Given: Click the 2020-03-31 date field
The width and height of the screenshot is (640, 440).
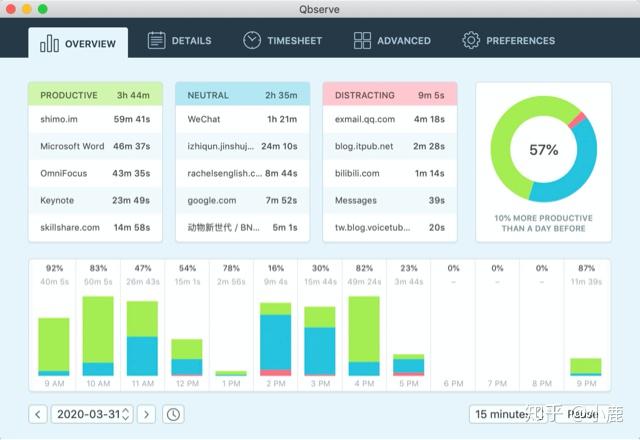Looking at the screenshot, I should tap(92, 414).
